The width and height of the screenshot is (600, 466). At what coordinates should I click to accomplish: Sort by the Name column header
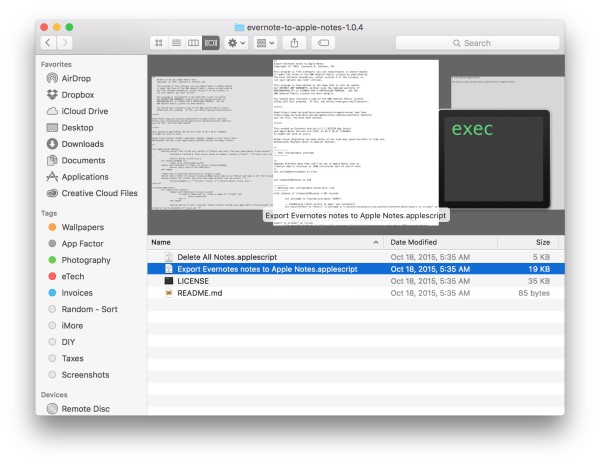(x=161, y=243)
